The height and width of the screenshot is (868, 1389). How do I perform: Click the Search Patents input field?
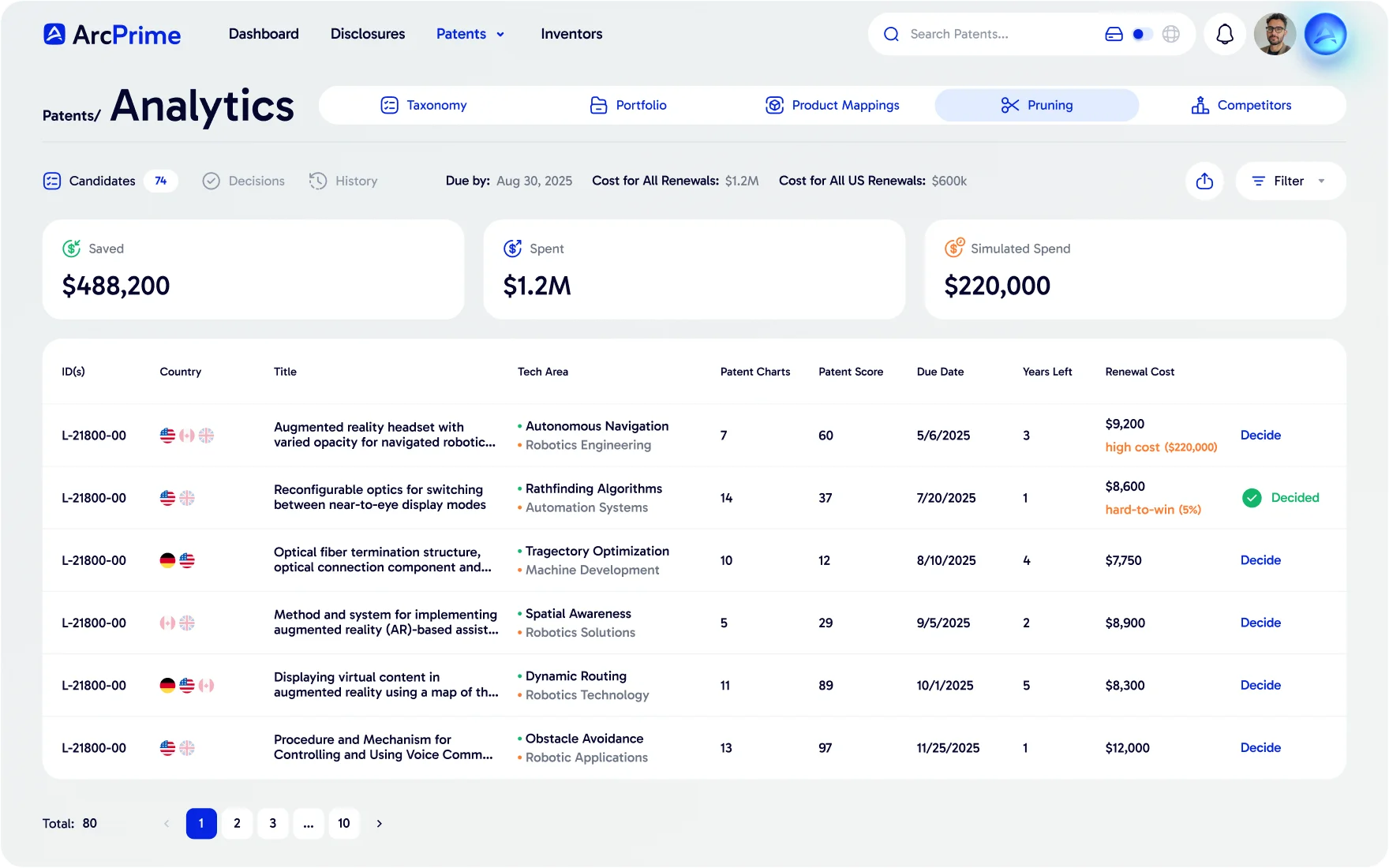[994, 35]
